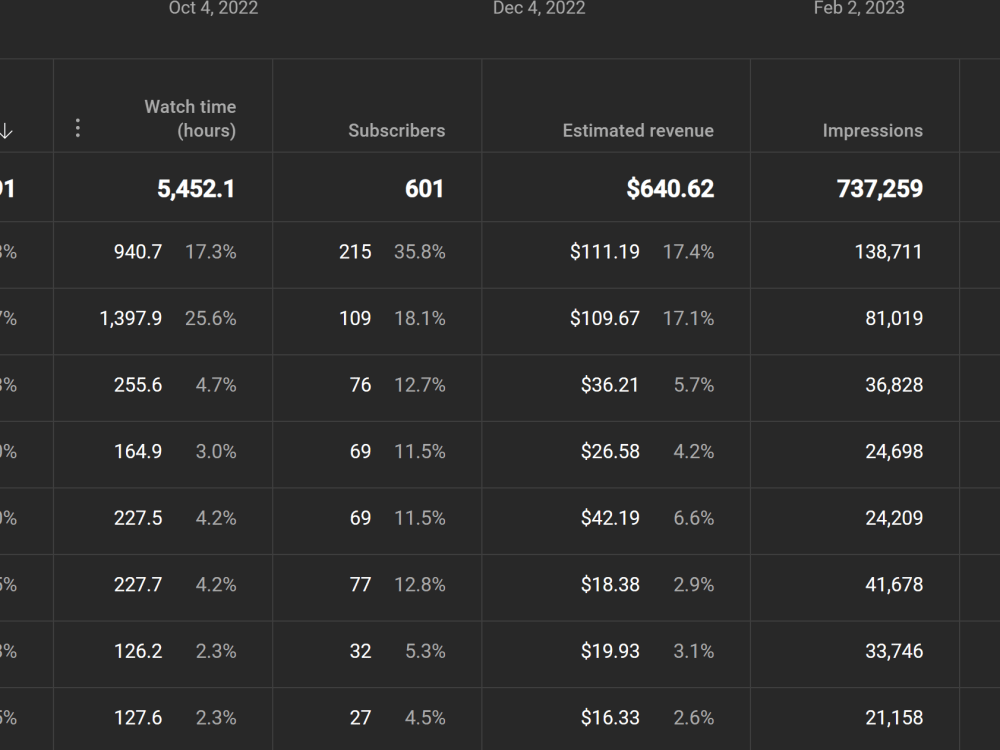Viewport: 1000px width, 750px height.
Task: Click the 21,158 impressions cell
Action: [894, 718]
